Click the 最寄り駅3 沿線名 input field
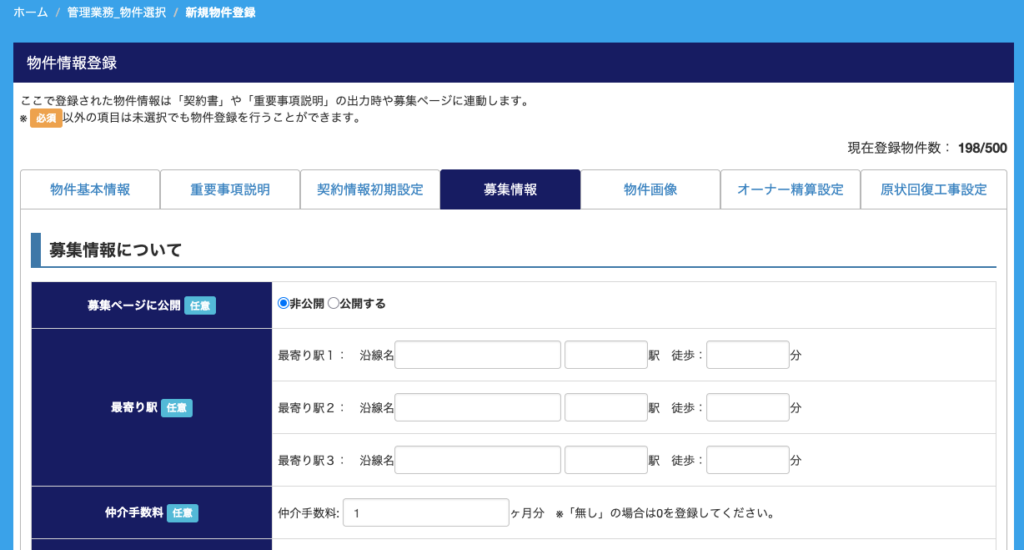The image size is (1024, 550). pos(477,460)
